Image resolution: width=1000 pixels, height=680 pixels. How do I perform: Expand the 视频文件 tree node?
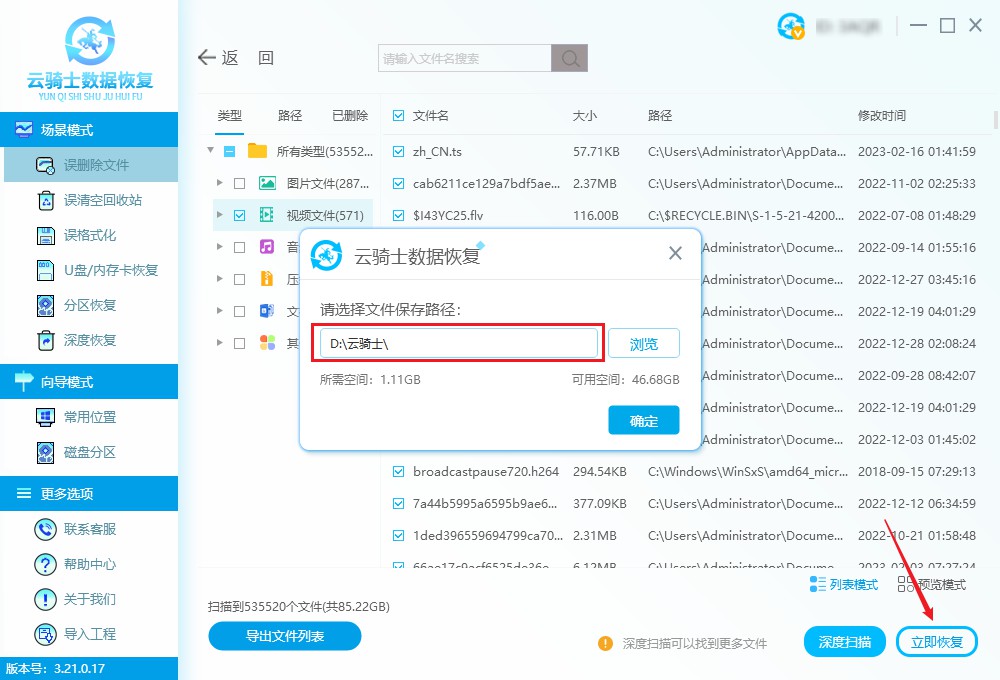pos(222,214)
